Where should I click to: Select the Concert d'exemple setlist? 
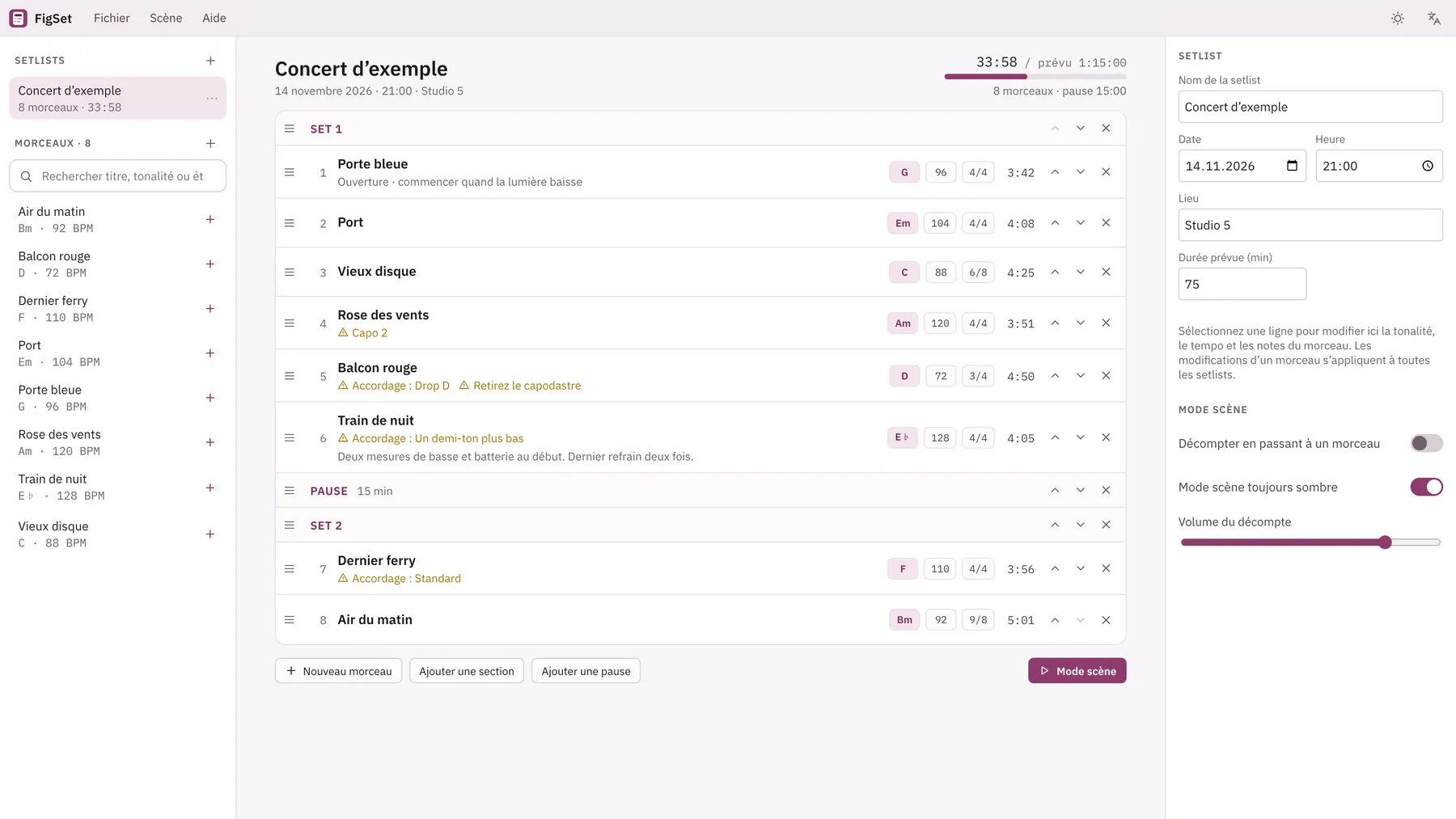coord(117,98)
